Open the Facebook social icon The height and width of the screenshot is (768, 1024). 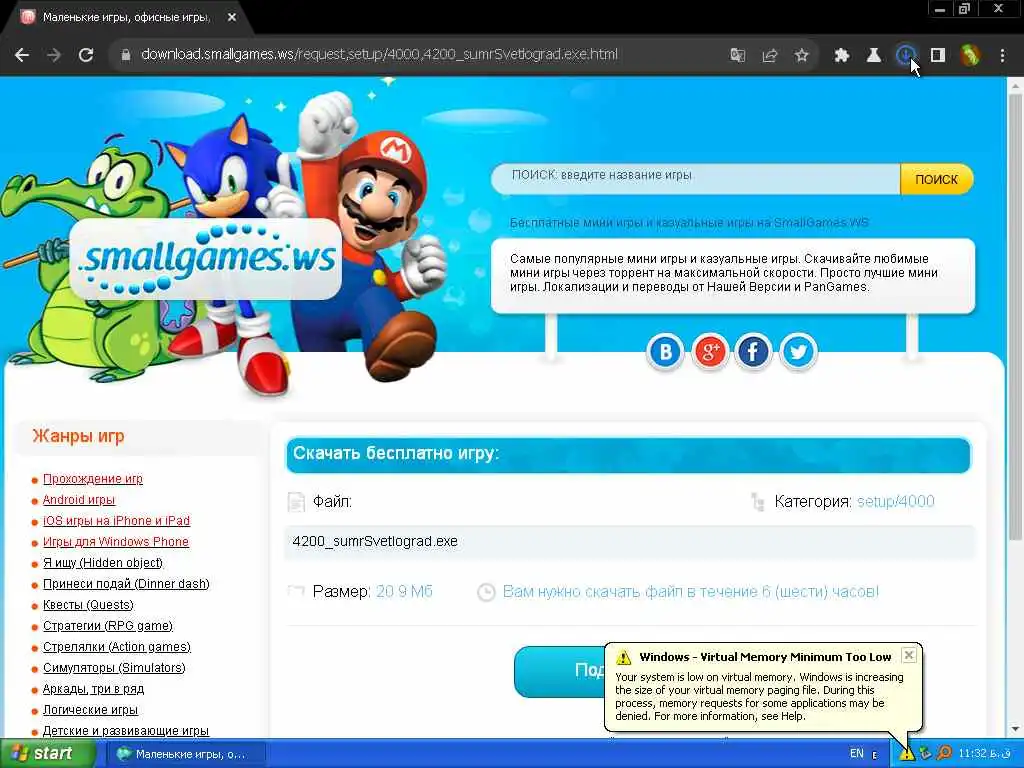[x=753, y=351]
